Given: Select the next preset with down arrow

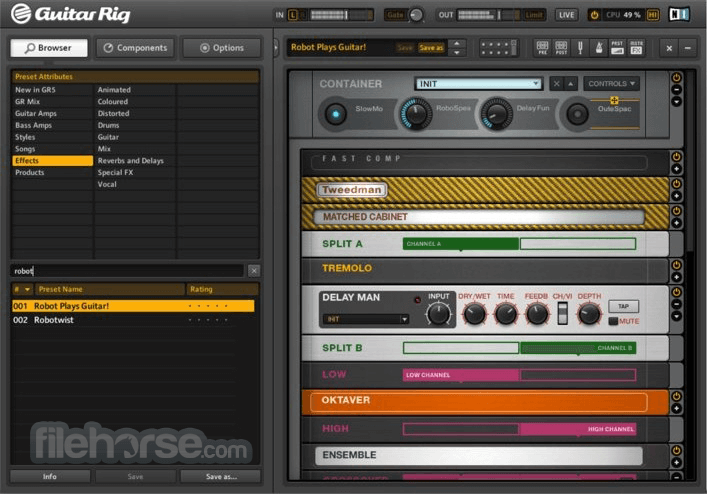Looking at the screenshot, I should click(457, 52).
